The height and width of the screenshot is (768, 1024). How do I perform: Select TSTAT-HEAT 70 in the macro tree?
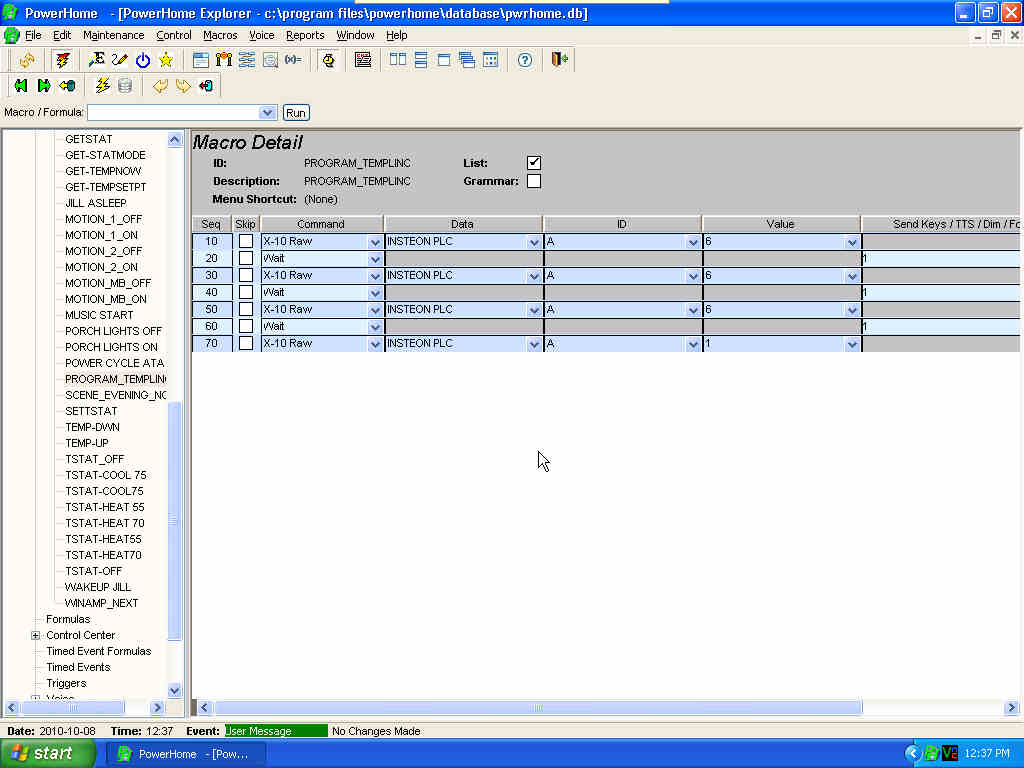pyautogui.click(x=104, y=522)
